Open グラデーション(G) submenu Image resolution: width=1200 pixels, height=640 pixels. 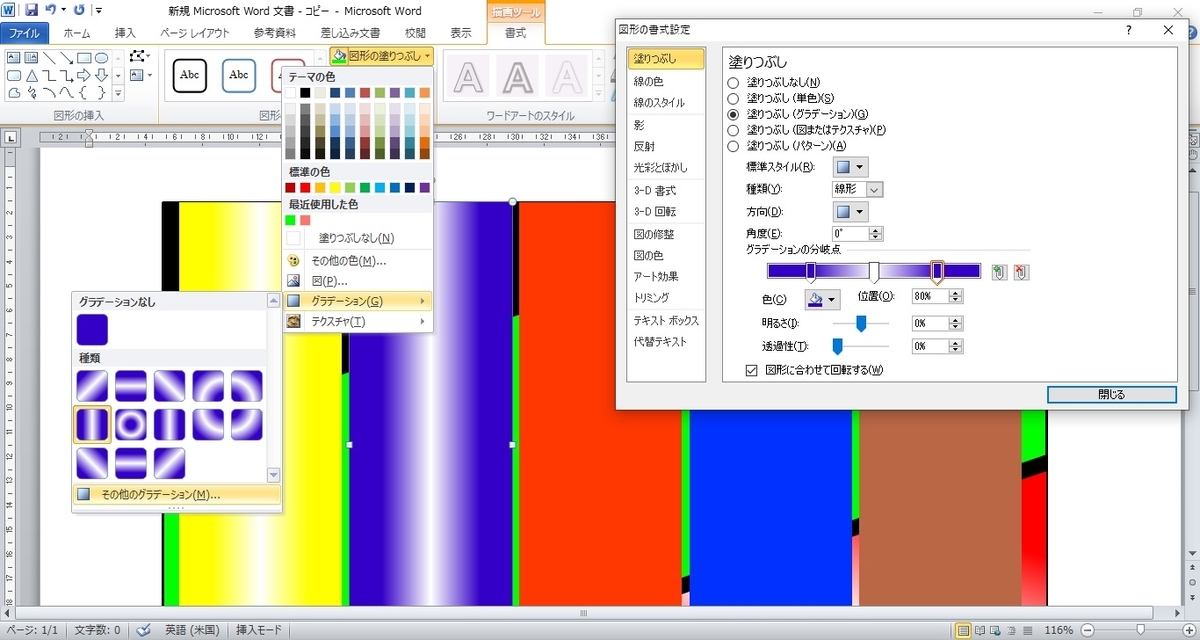click(x=358, y=301)
